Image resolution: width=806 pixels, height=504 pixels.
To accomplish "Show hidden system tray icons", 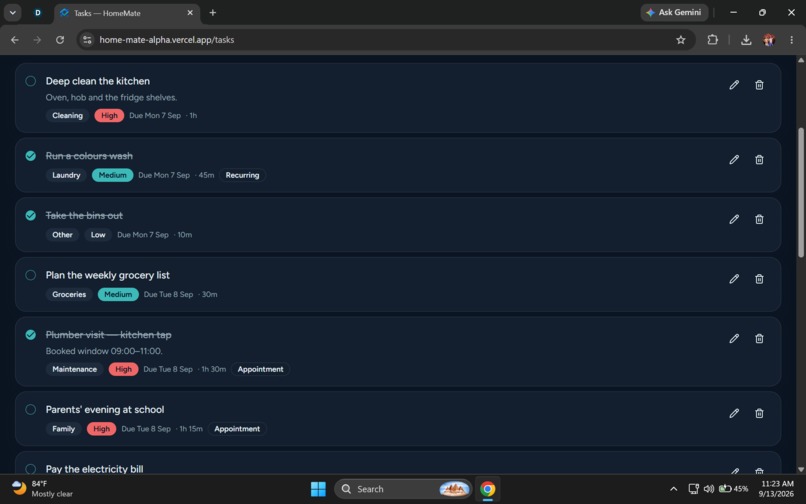I will click(x=673, y=489).
